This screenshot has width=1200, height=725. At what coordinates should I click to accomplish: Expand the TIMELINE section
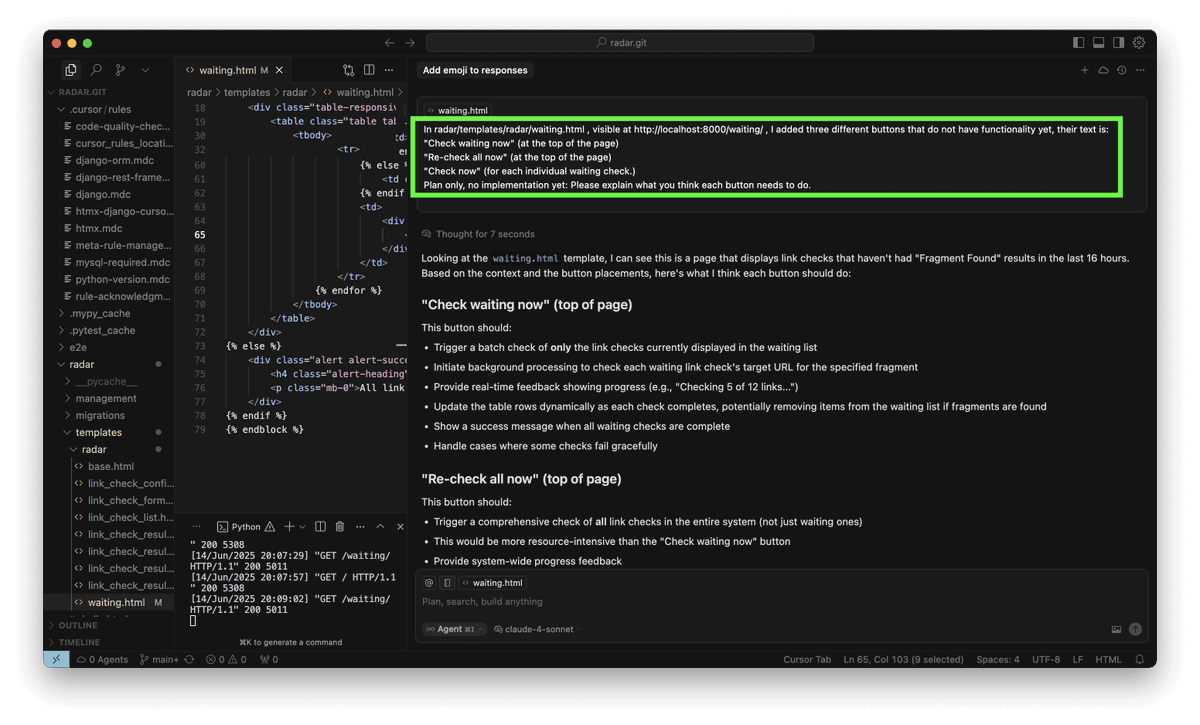(x=79, y=642)
